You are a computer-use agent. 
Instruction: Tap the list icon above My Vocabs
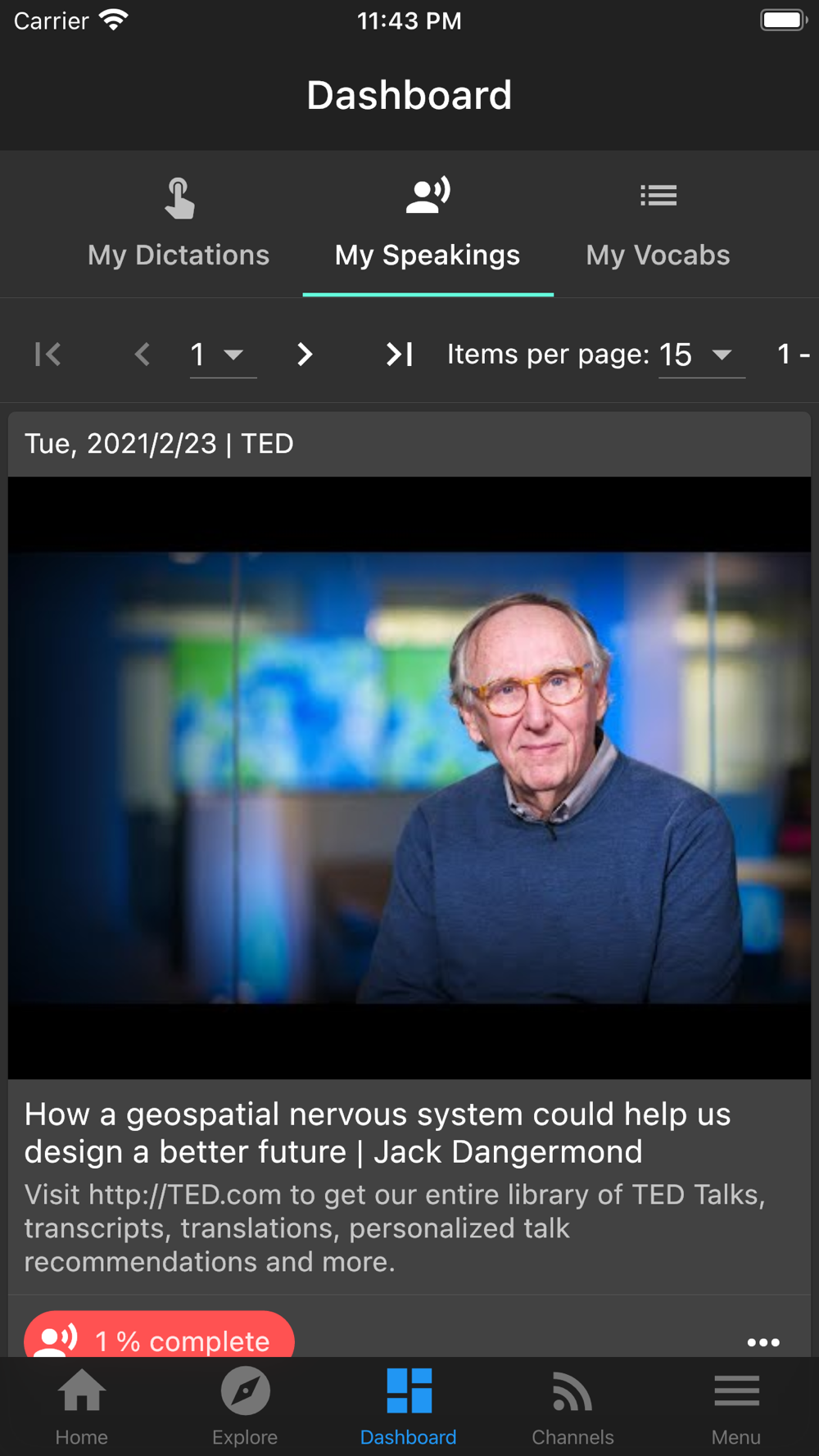658,196
